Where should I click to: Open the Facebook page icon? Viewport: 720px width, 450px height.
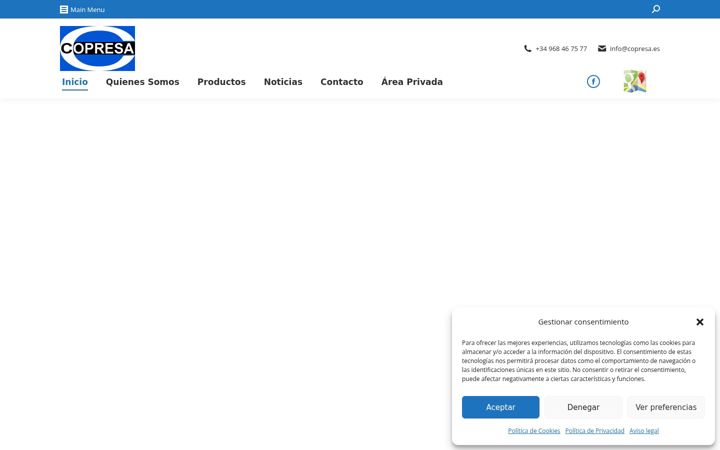pos(593,81)
